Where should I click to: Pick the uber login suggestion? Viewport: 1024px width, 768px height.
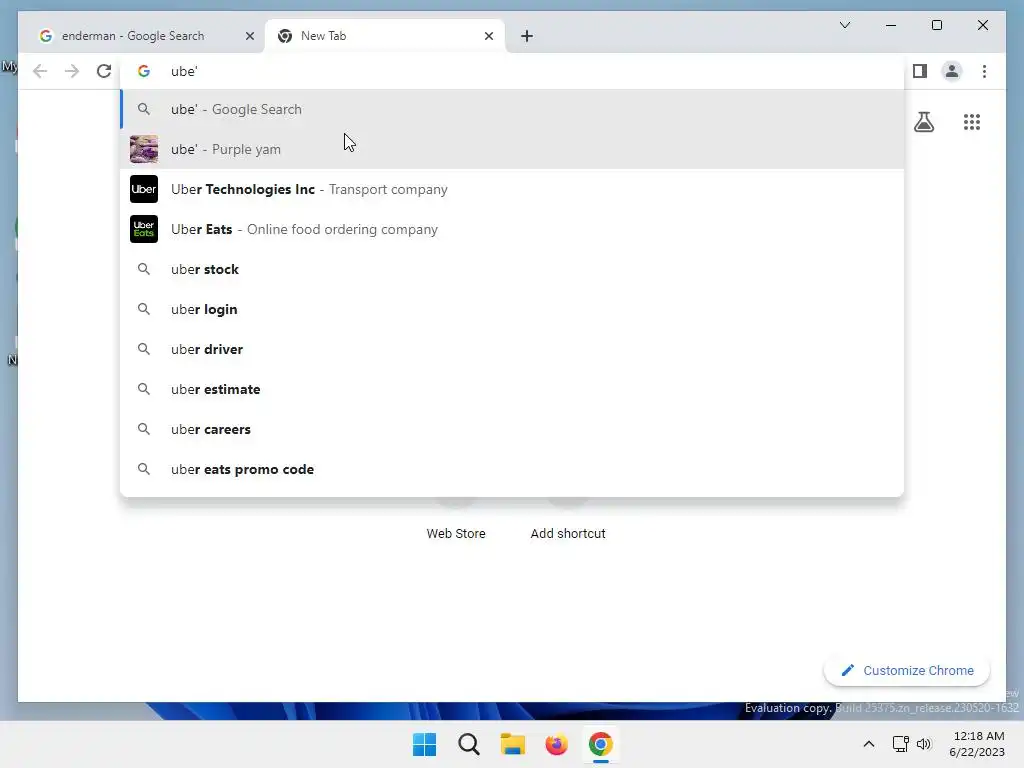(x=513, y=309)
